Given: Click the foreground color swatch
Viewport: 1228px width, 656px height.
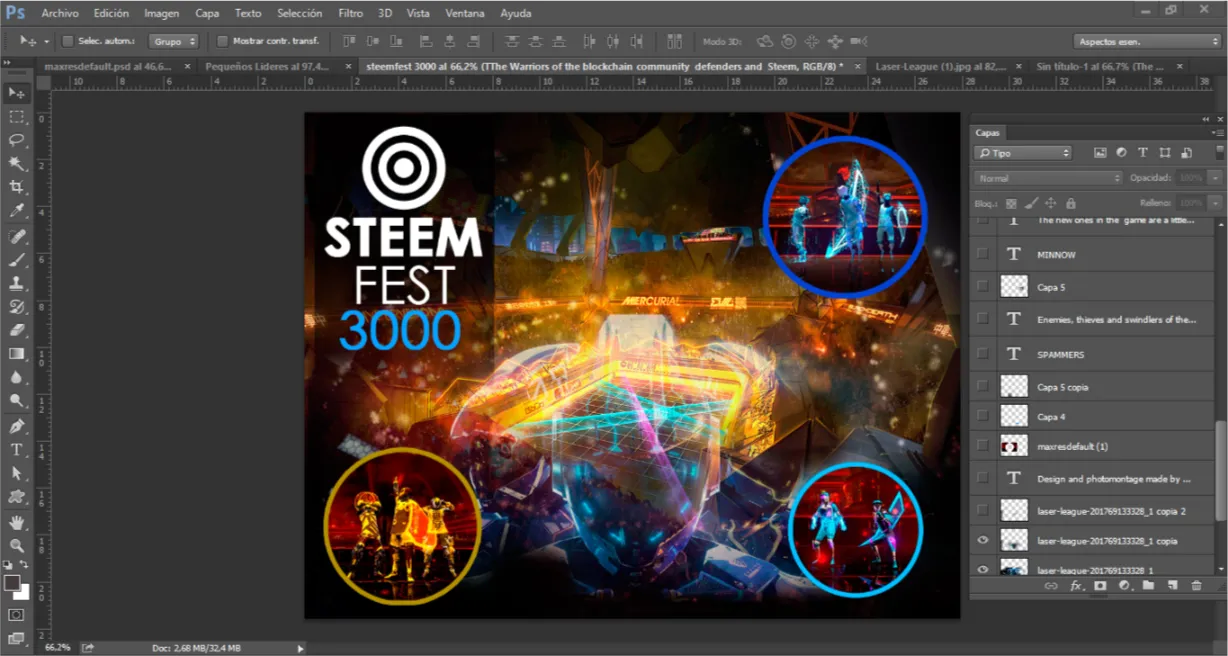Looking at the screenshot, I should tap(12, 582).
